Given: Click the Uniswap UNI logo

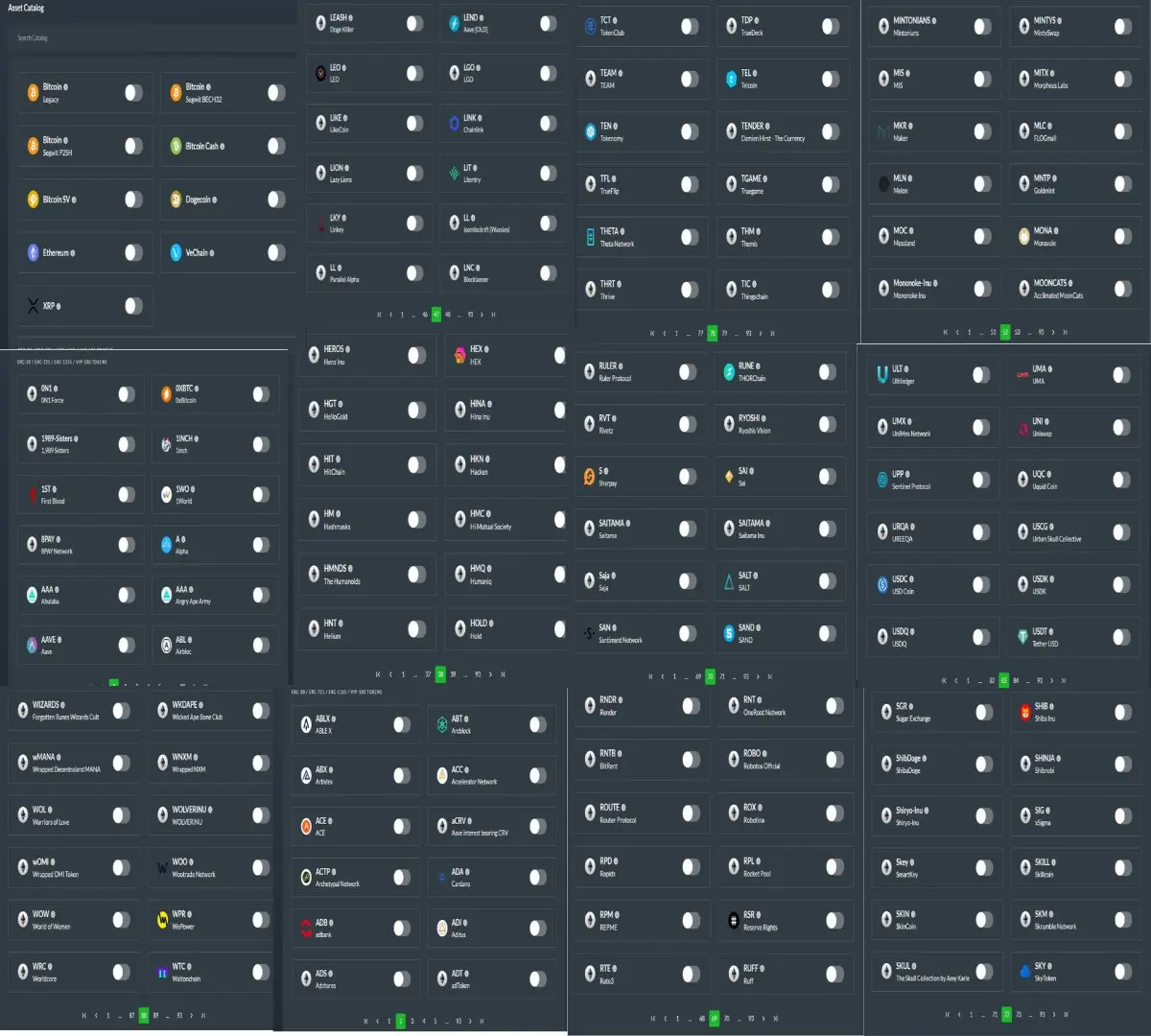Looking at the screenshot, I should pyautogui.click(x=1022, y=427).
